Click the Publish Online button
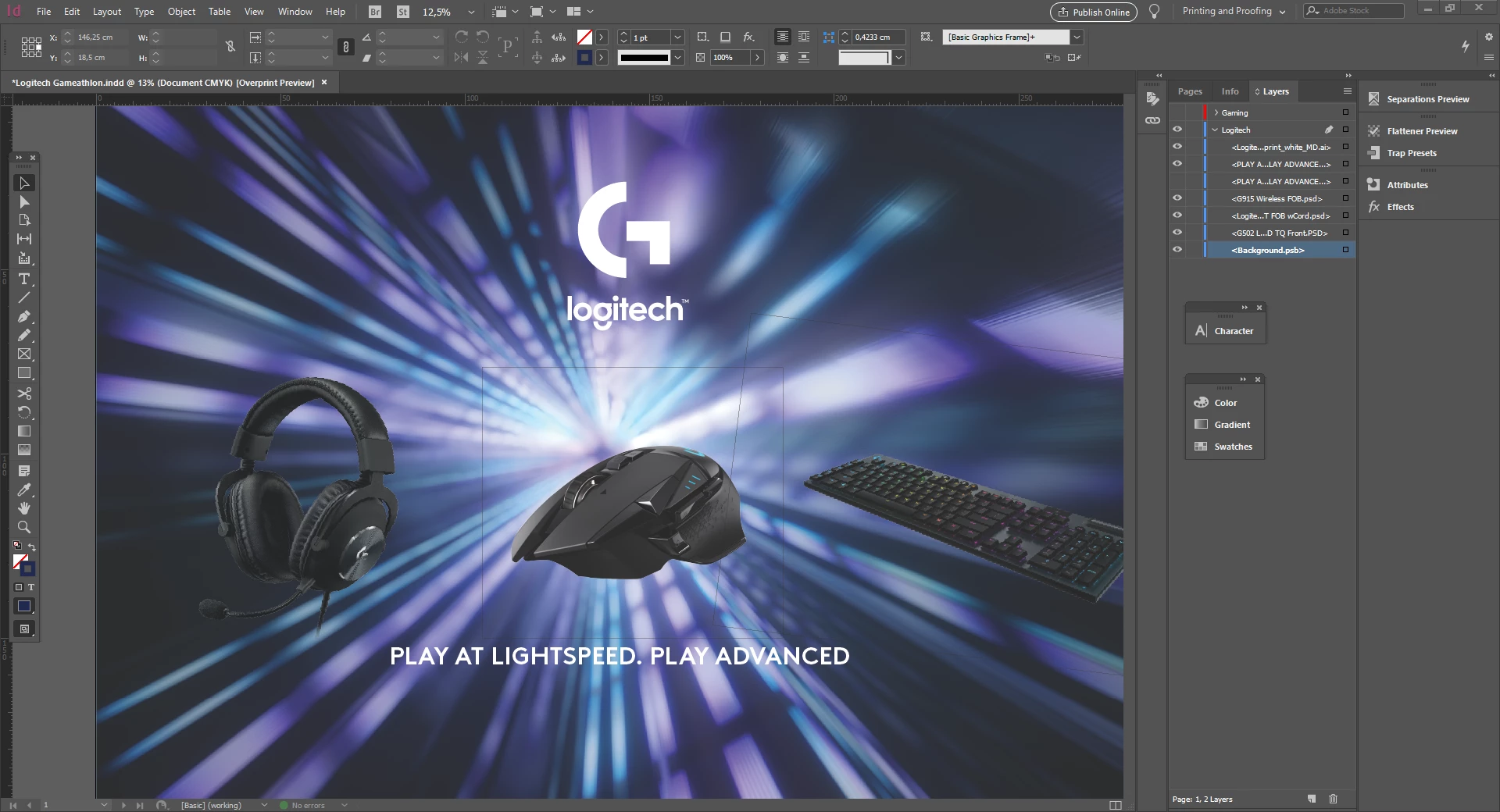The height and width of the screenshot is (812, 1500). [1093, 12]
